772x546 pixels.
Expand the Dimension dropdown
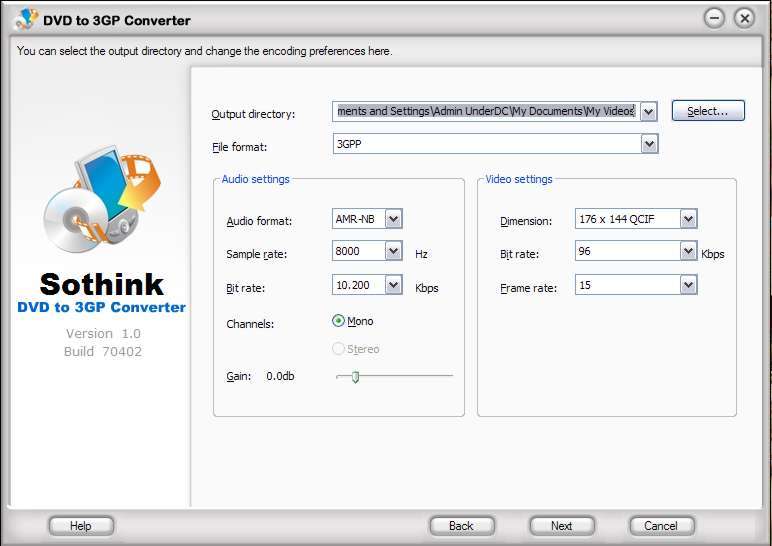pyautogui.click(x=688, y=219)
